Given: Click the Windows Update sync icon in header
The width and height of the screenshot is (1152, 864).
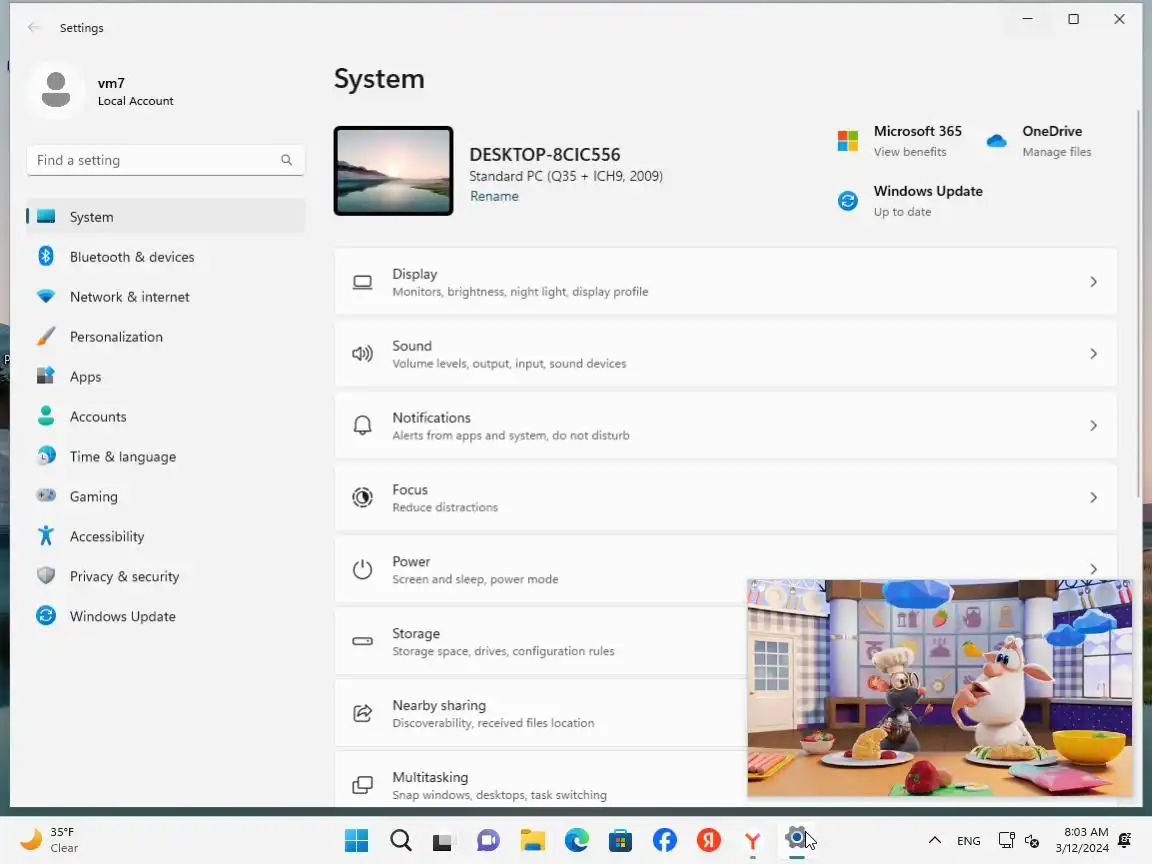Looking at the screenshot, I should tap(848, 201).
